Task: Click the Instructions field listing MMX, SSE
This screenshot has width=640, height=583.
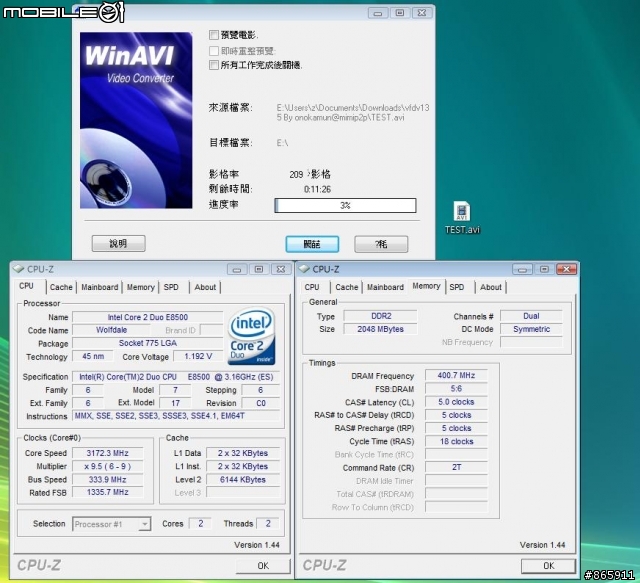Action: (176, 416)
